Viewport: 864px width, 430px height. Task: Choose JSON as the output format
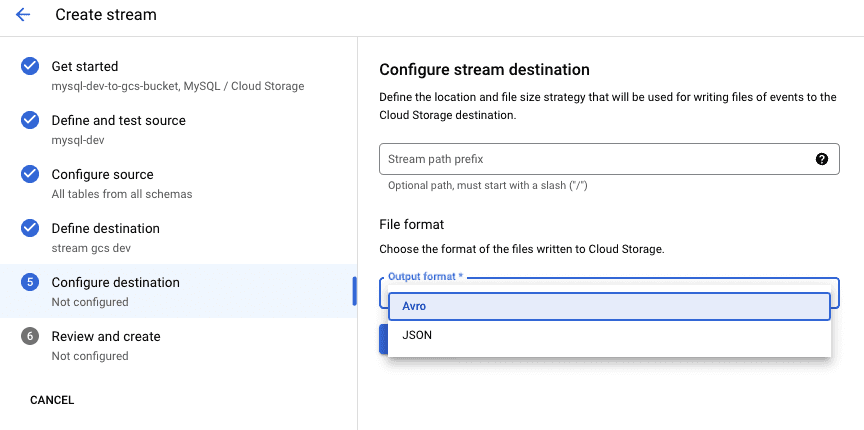tap(609, 335)
